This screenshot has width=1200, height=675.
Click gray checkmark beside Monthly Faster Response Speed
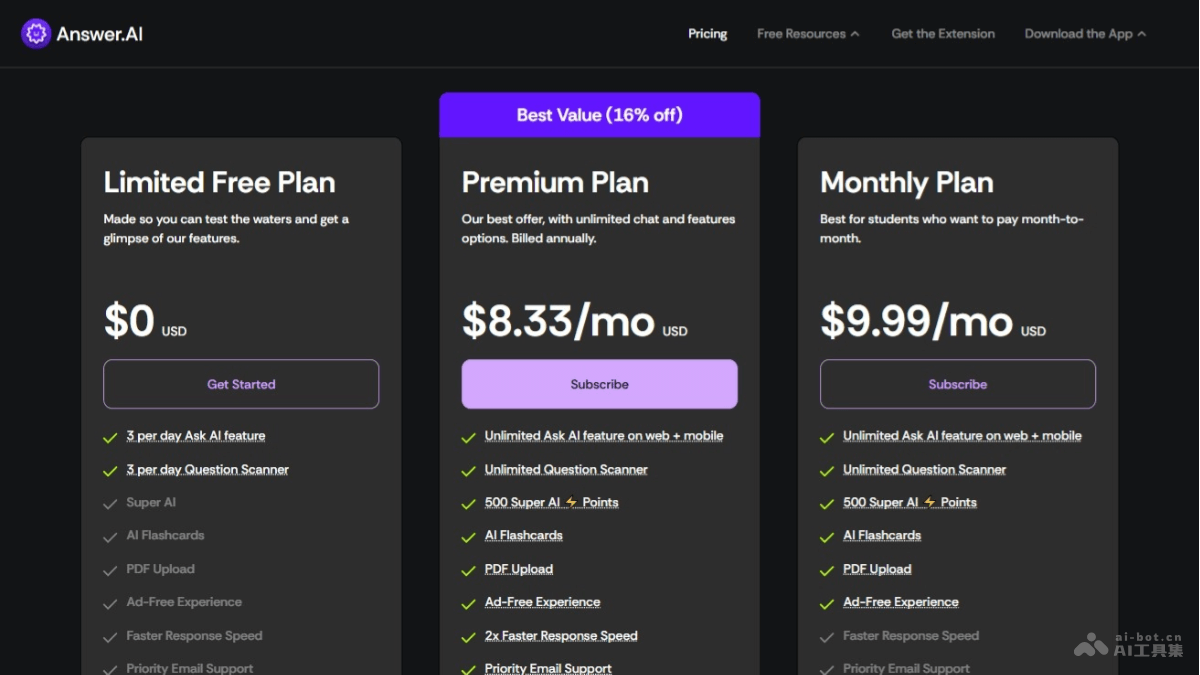[827, 637]
